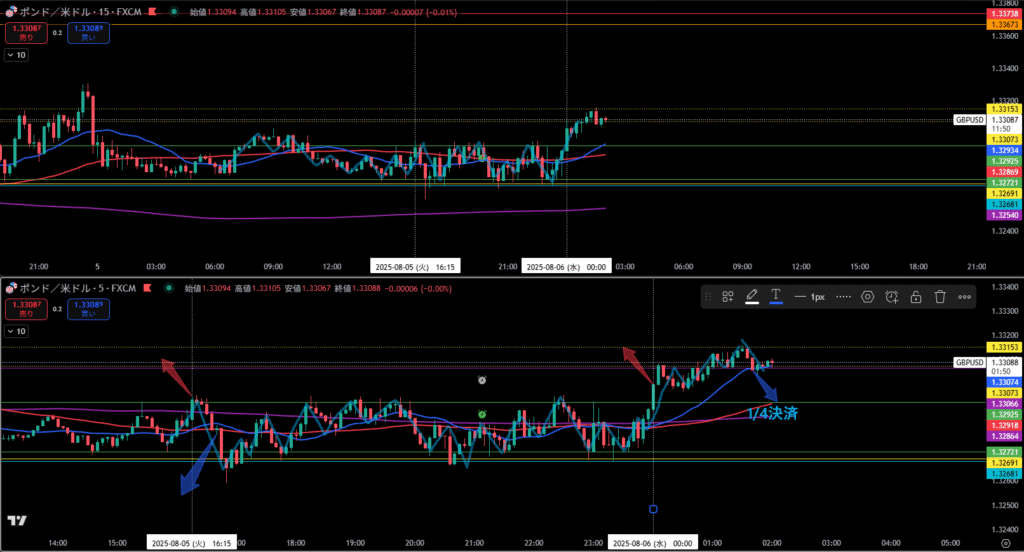Viewport: 1024px width, 552px height.
Task: Click the 買い buy button in 15-minute chart
Action: coord(88,33)
